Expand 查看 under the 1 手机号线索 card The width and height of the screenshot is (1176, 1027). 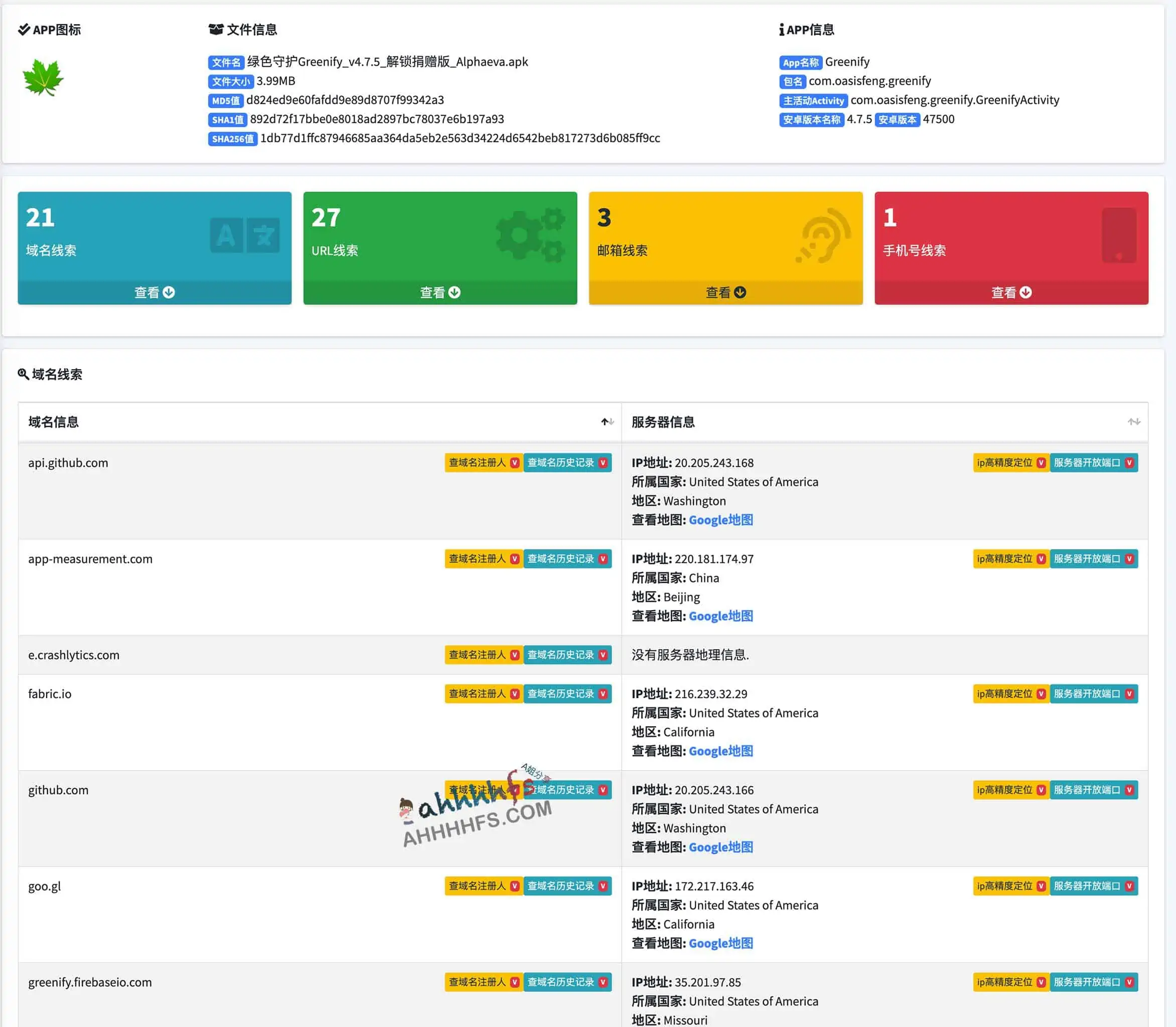[x=1011, y=292]
